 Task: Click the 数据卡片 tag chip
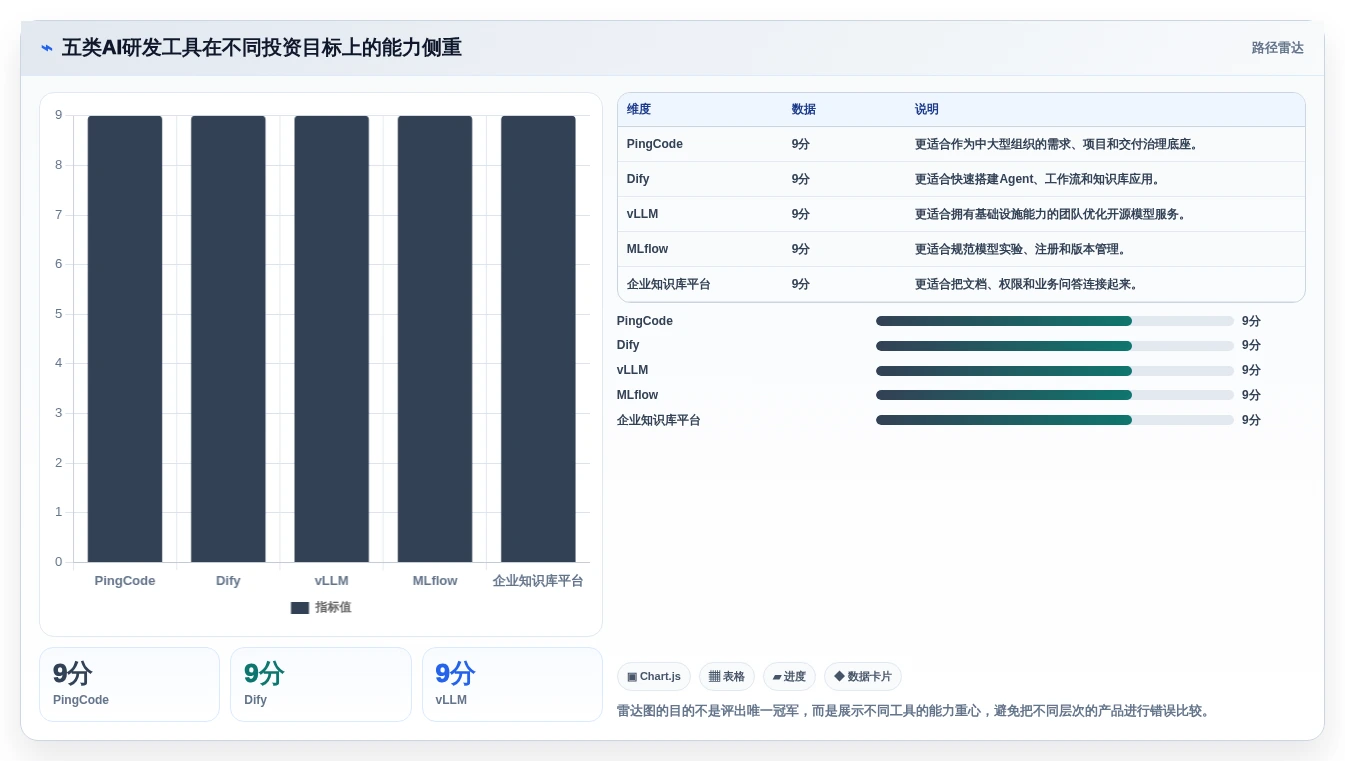click(x=863, y=677)
